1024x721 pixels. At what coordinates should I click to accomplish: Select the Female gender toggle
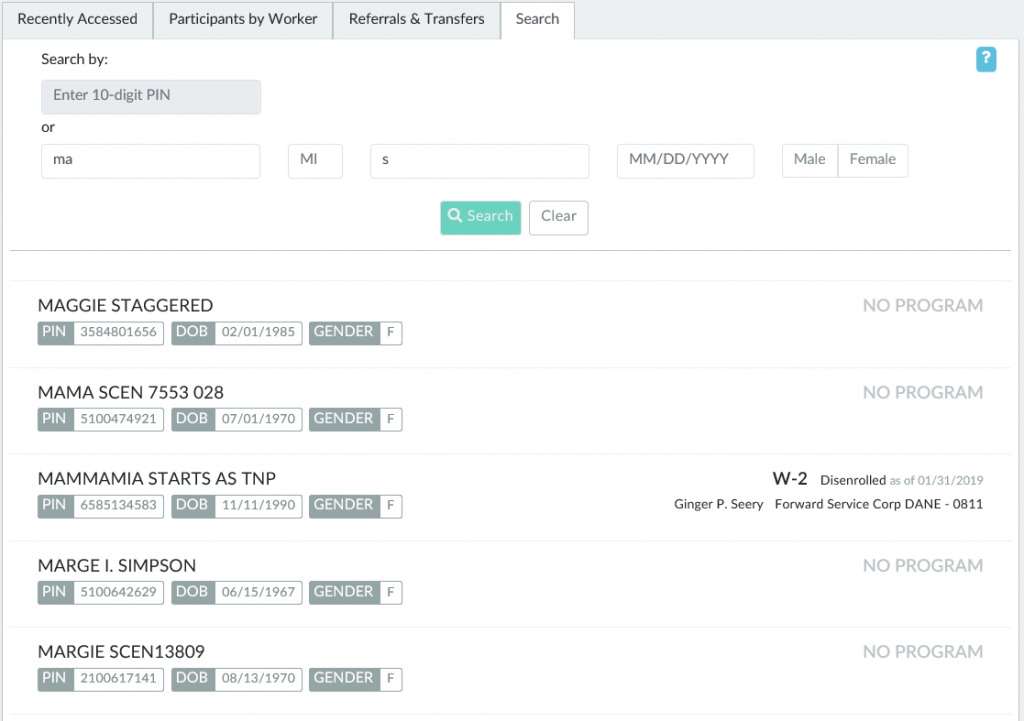coord(872,160)
